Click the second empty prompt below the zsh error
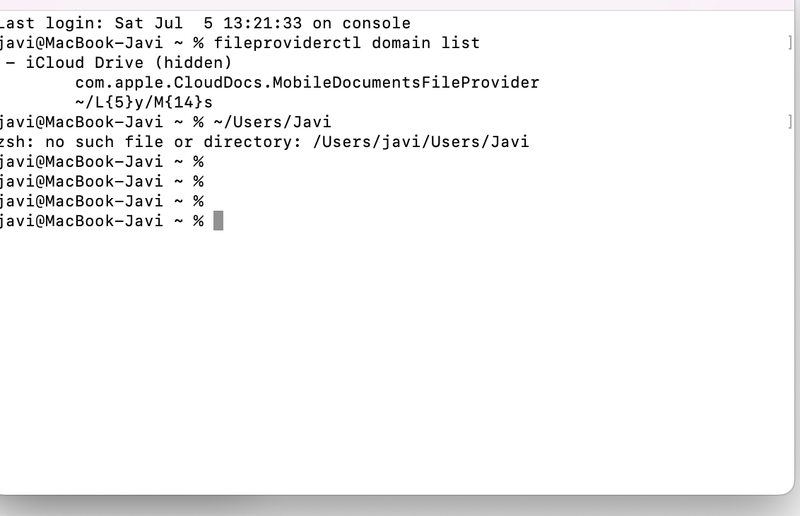This screenshot has height=516, width=800. [100, 181]
